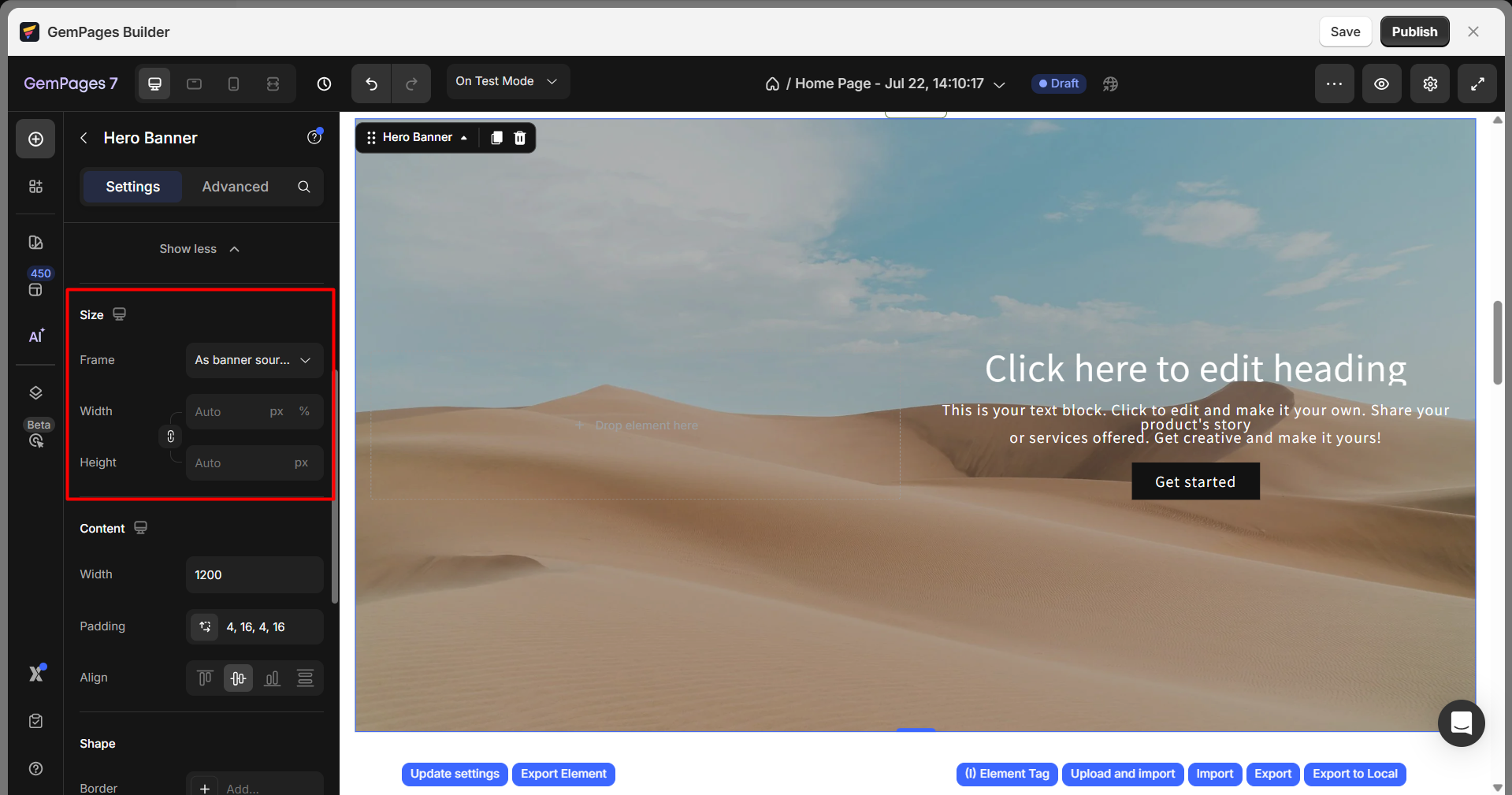Viewport: 1512px width, 795px height.
Task: Open page settings gear
Action: pos(1430,84)
